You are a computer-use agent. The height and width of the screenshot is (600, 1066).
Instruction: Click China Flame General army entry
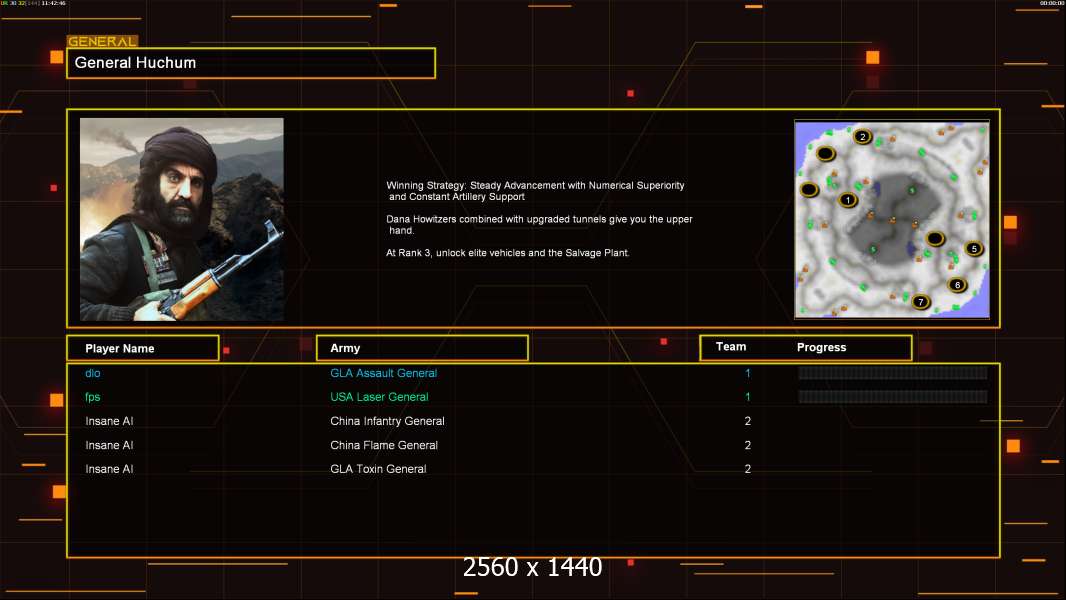384,445
